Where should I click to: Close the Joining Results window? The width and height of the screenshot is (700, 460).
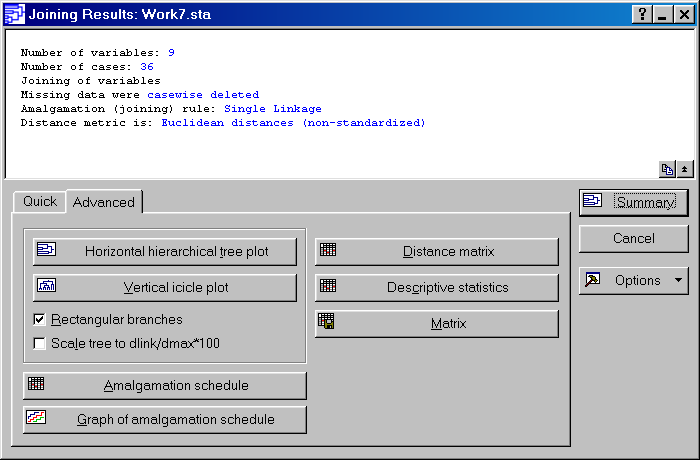pos(684,14)
